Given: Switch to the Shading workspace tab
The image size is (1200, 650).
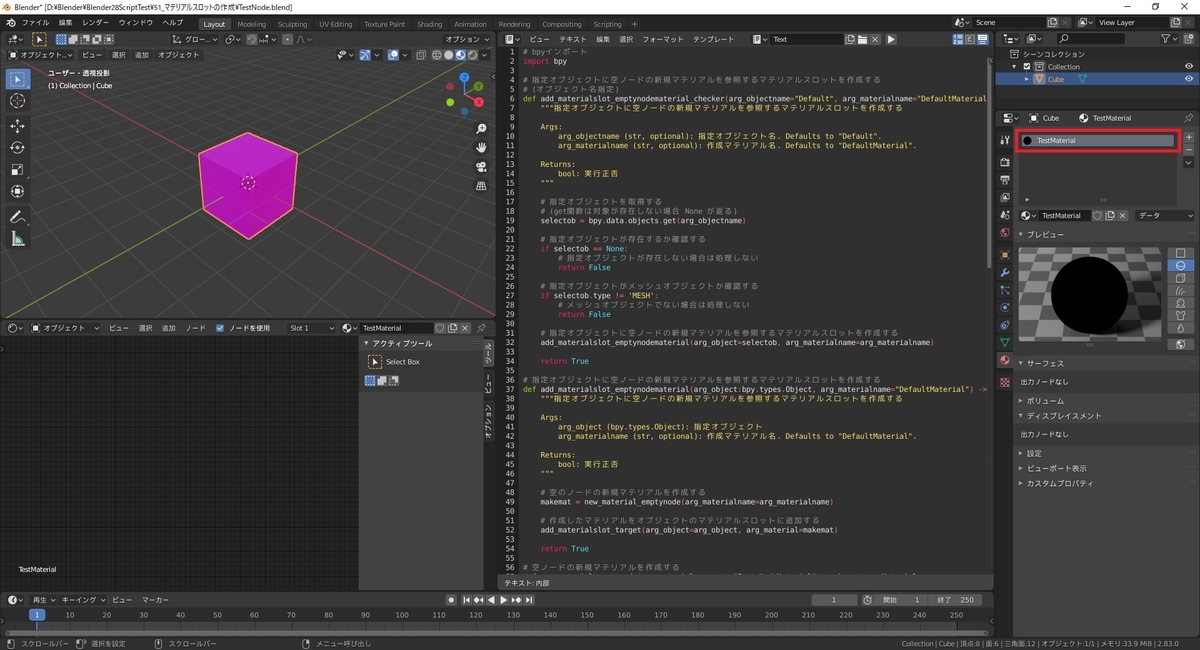Looking at the screenshot, I should (430, 24).
